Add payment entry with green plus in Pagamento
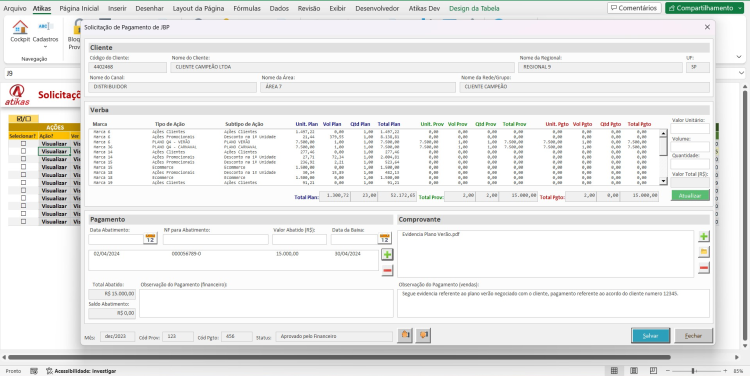 tap(387, 254)
